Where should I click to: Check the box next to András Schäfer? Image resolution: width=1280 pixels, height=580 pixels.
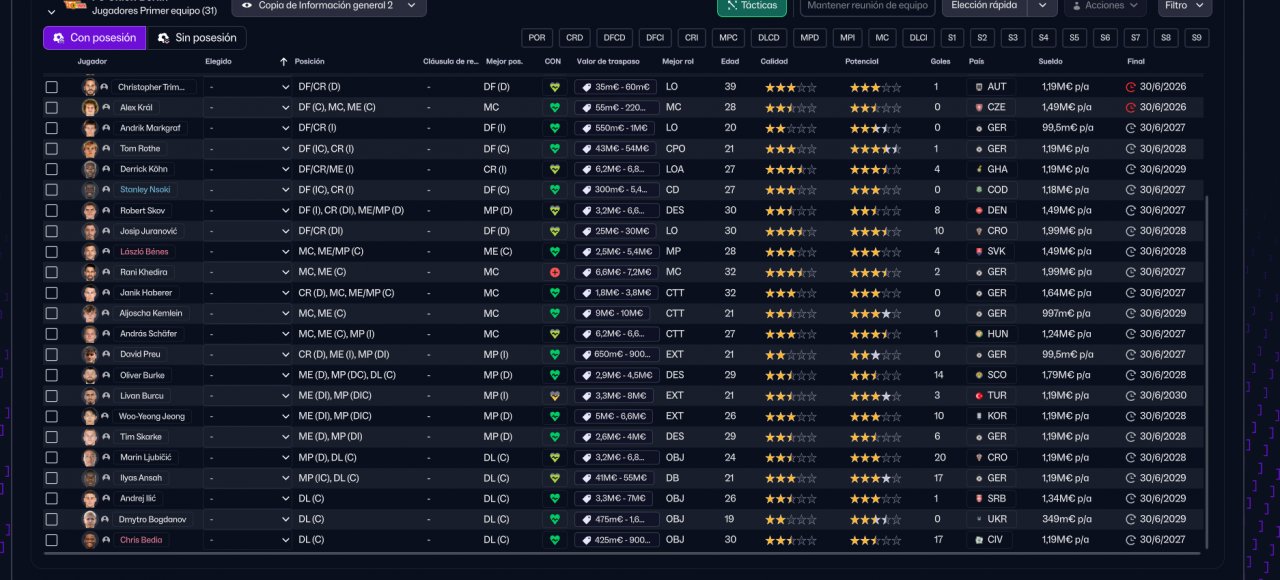click(x=52, y=334)
